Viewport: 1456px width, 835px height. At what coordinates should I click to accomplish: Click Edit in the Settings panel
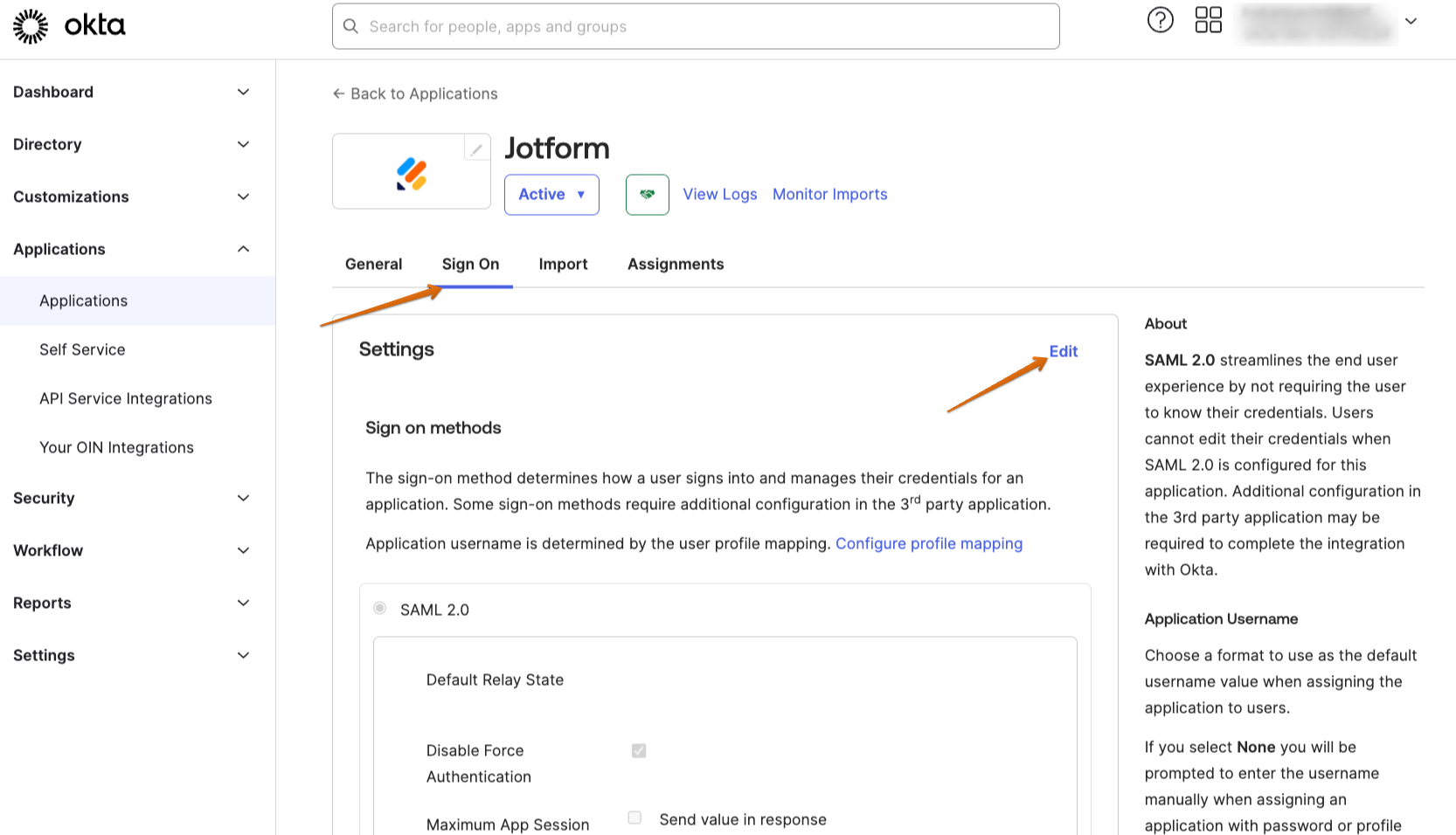1063,351
